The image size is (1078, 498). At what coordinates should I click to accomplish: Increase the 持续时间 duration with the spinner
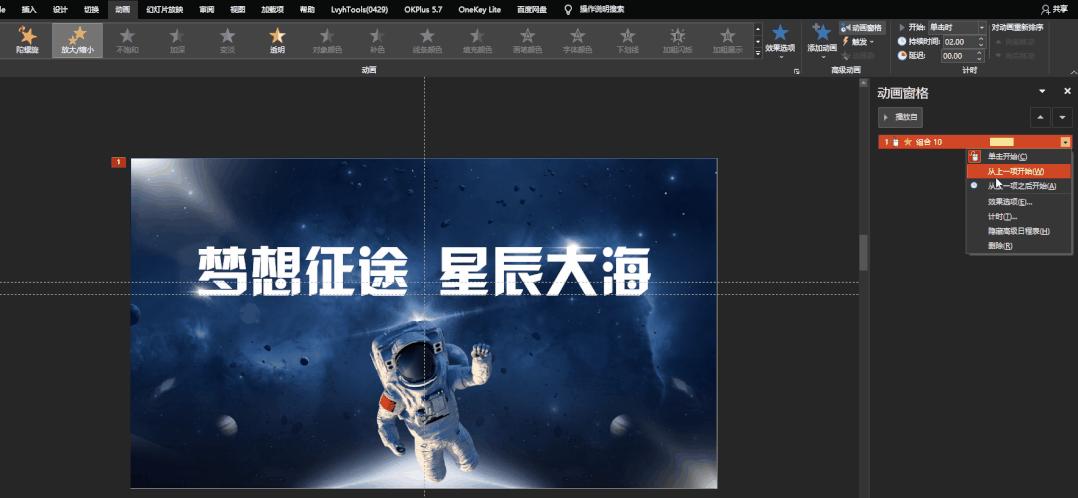click(982, 39)
